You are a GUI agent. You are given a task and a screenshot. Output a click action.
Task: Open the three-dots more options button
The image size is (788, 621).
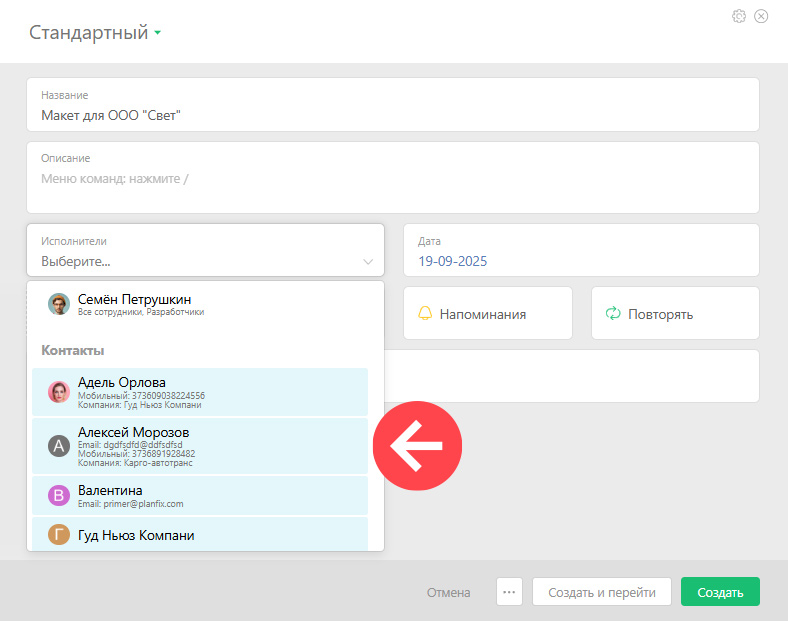coord(509,592)
